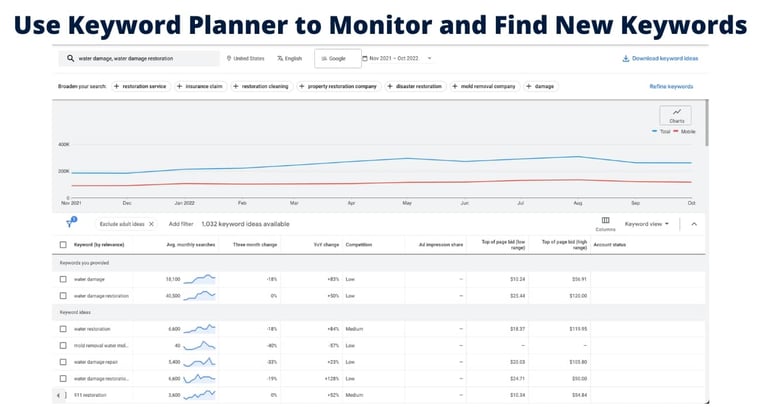Sort by YoY change column
The width and height of the screenshot is (761, 409).
326,245
